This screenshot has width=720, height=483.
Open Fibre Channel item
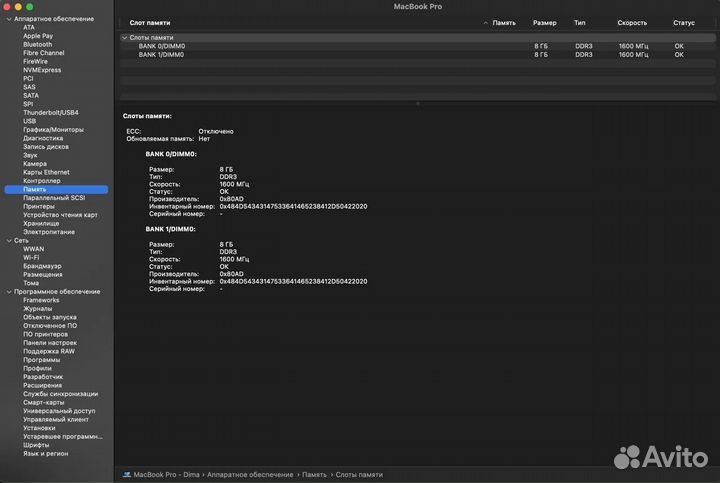[x=44, y=53]
